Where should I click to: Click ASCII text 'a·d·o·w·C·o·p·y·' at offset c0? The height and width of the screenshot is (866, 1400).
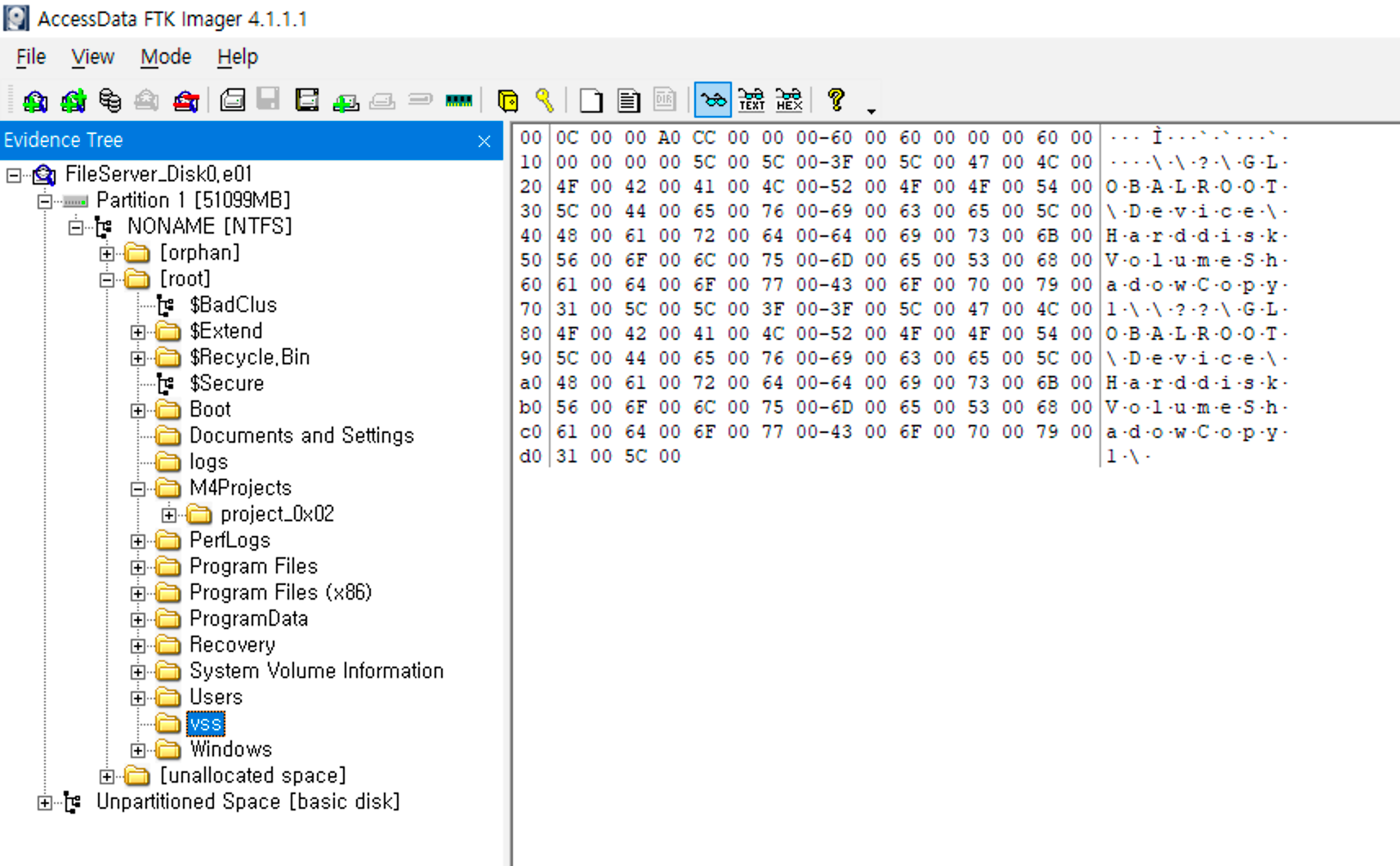click(x=1197, y=432)
